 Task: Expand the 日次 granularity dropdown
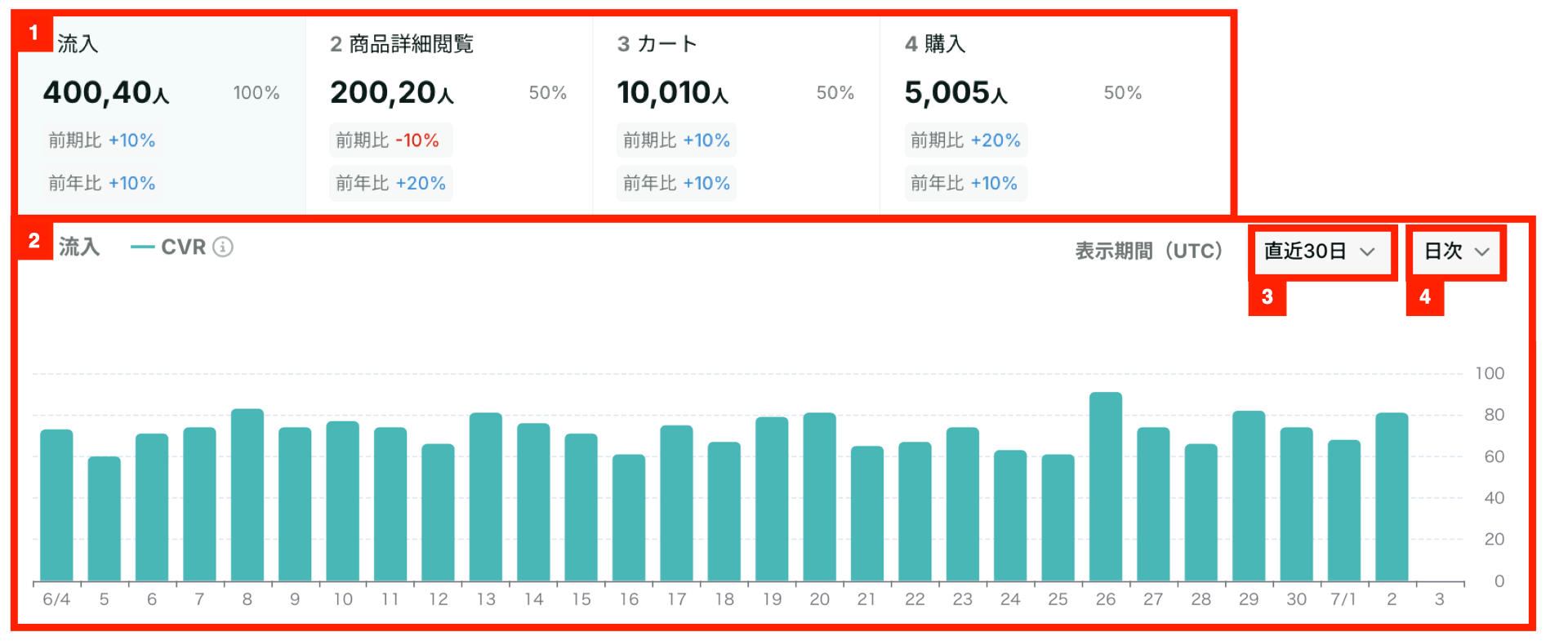pyautogui.click(x=1456, y=252)
